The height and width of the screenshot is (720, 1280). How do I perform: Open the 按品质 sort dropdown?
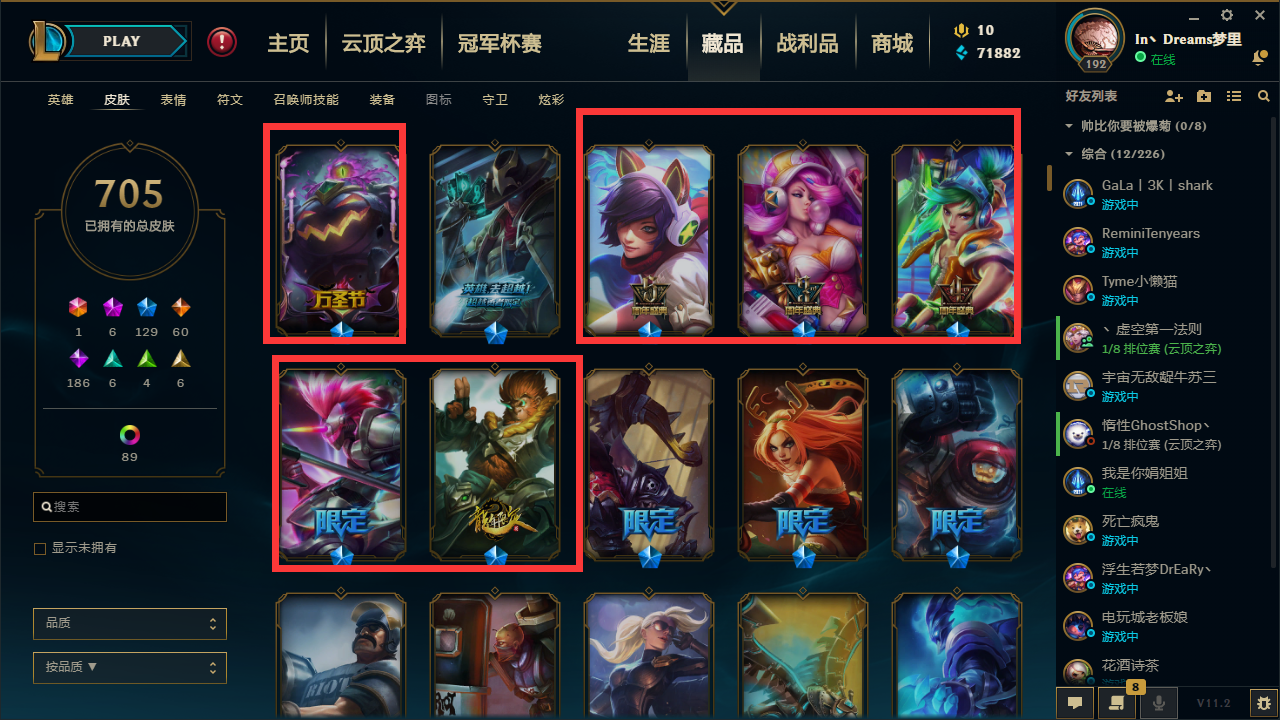pos(130,667)
